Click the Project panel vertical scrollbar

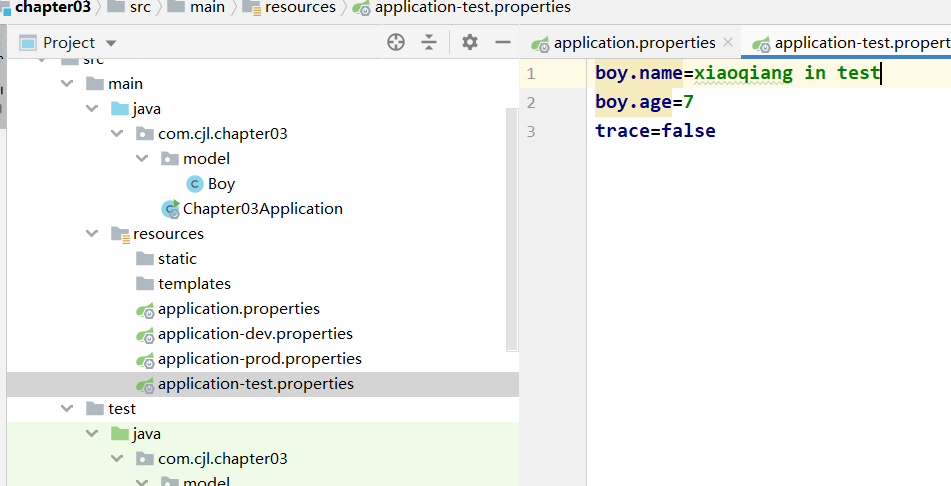coord(512,229)
